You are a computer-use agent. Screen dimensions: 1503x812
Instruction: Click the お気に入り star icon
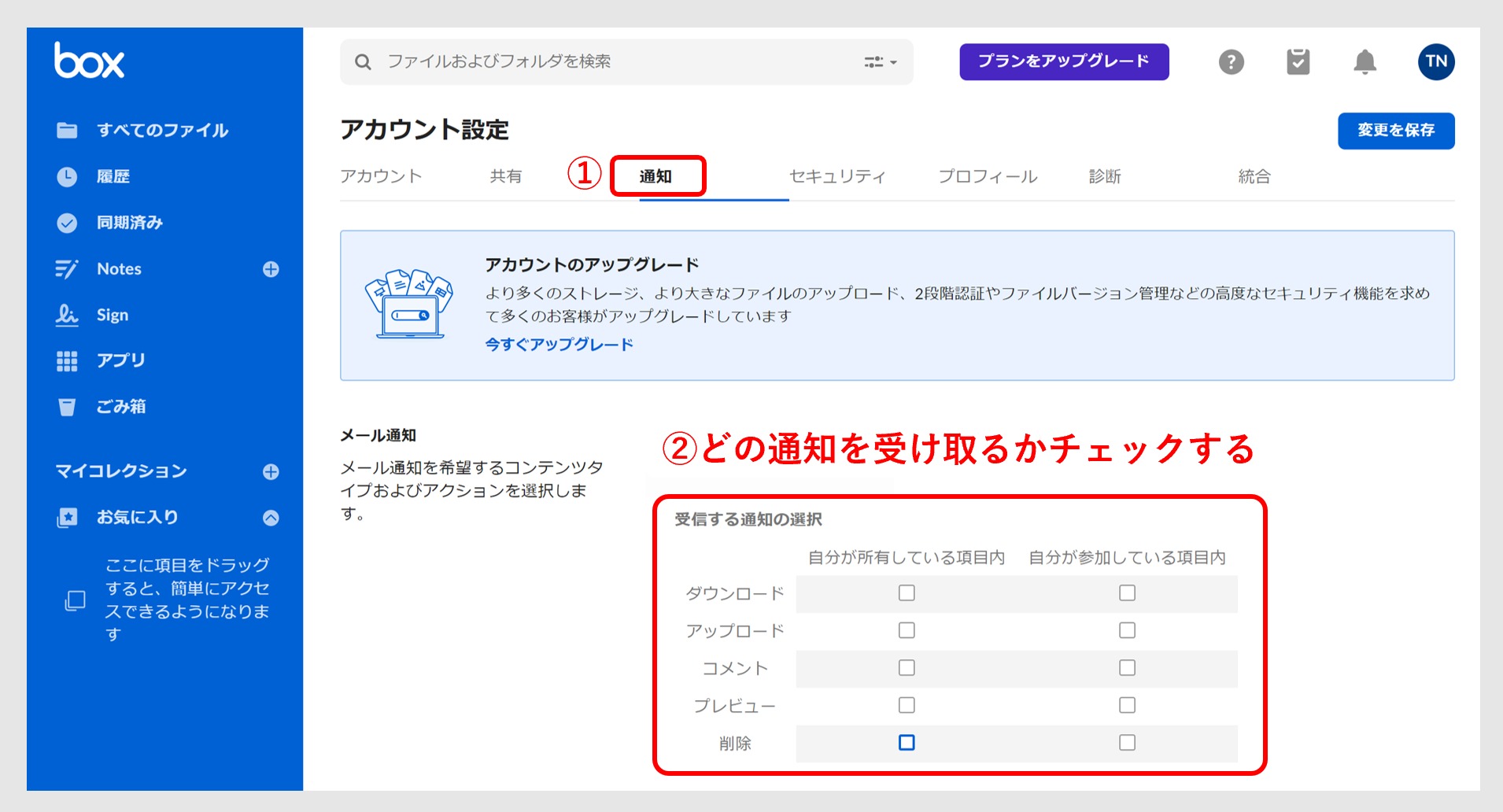67,518
